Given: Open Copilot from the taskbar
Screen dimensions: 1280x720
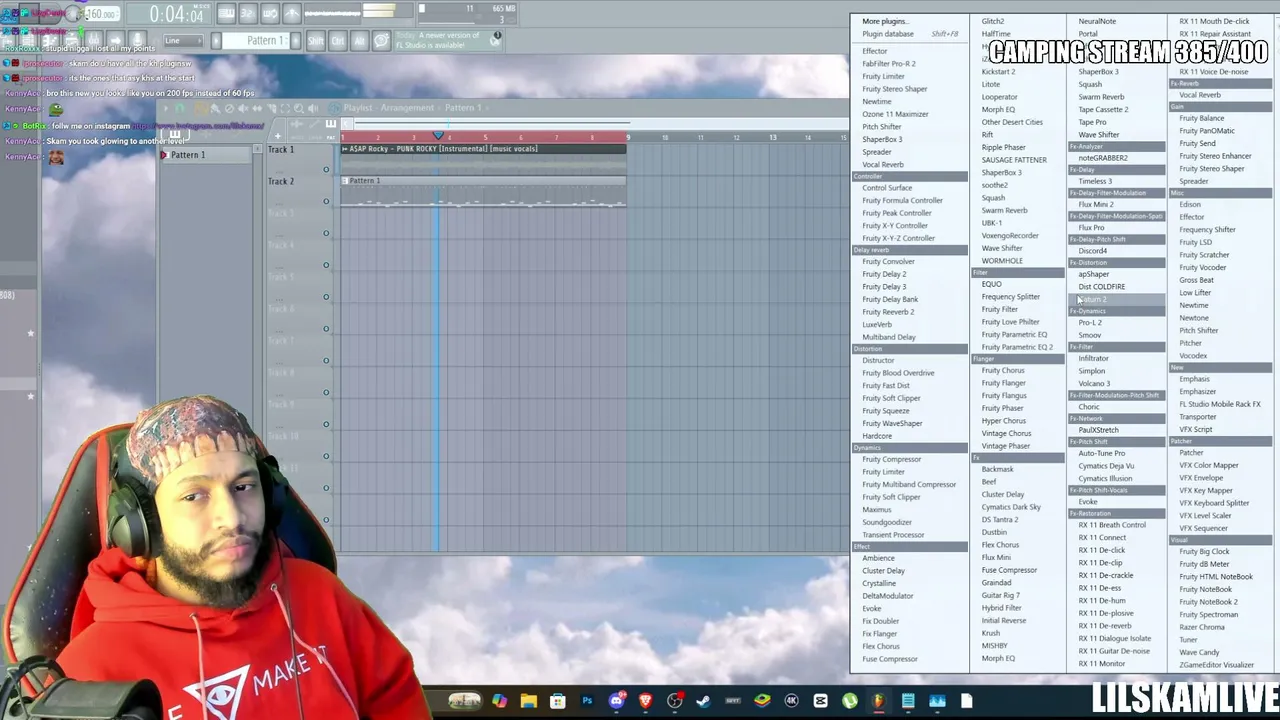Looking at the screenshot, I should (x=499, y=701).
